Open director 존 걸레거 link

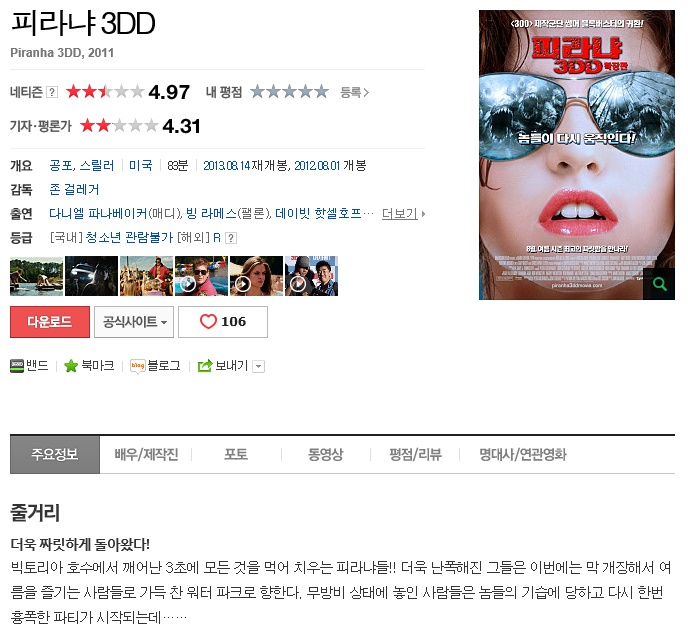(x=74, y=189)
